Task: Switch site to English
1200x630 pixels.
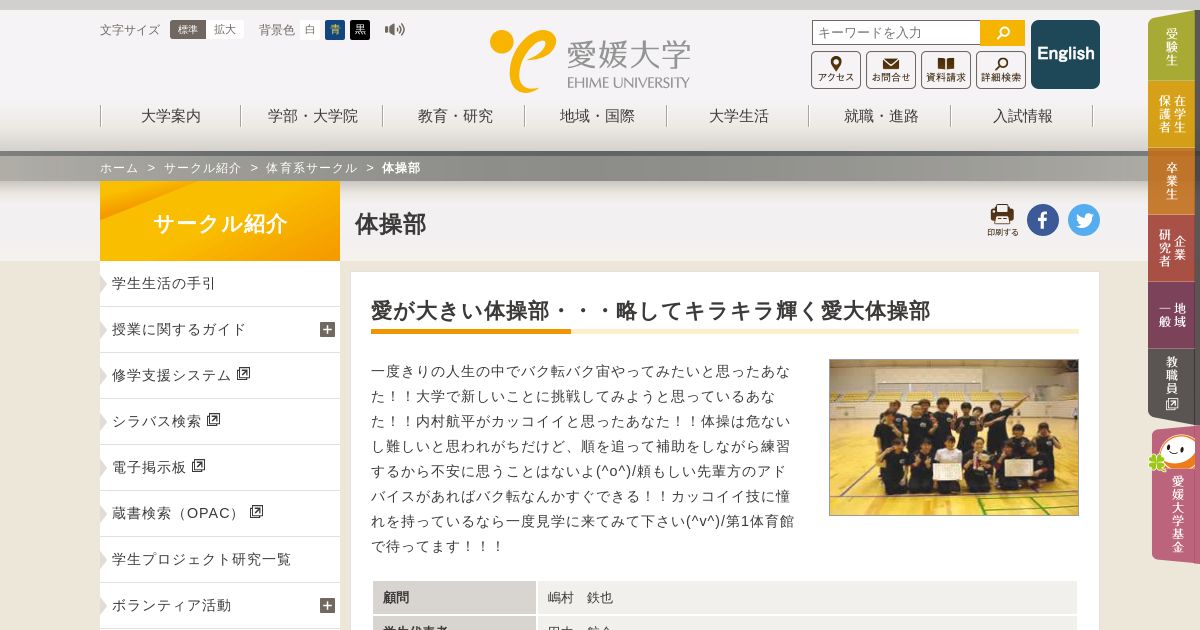Action: [x=1065, y=54]
